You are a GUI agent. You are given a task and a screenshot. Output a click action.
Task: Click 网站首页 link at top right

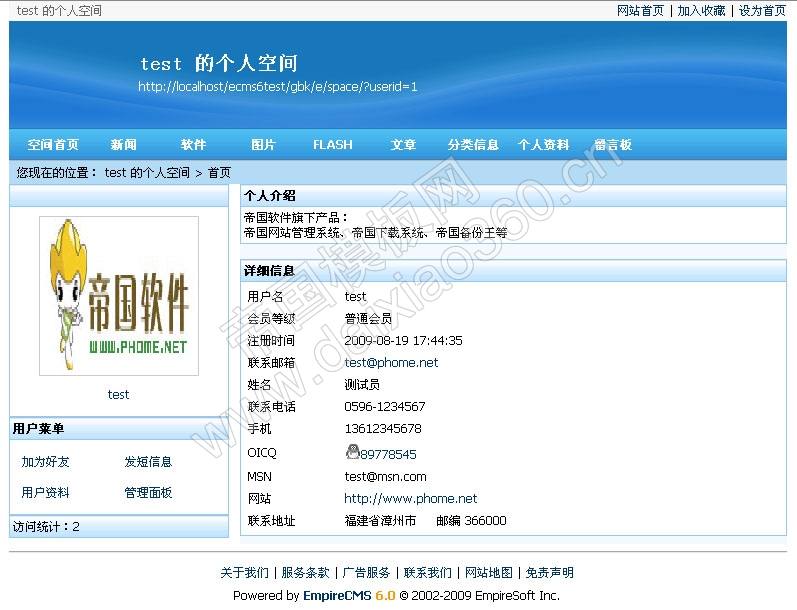641,11
